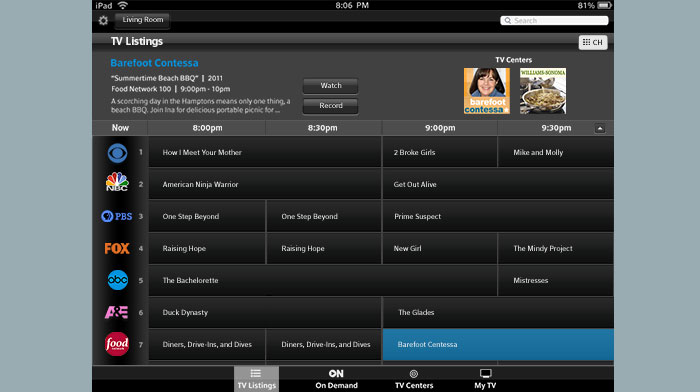Select the 8:30pm Raising Hope listing

(x=324, y=248)
